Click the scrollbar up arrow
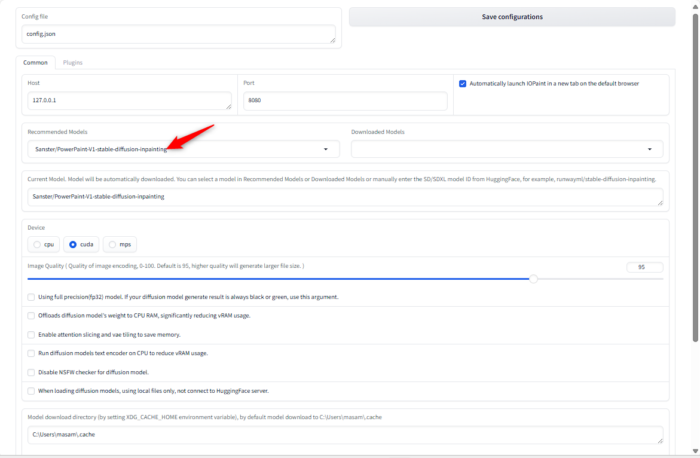Viewport: 700px width, 458px height. click(695, 6)
